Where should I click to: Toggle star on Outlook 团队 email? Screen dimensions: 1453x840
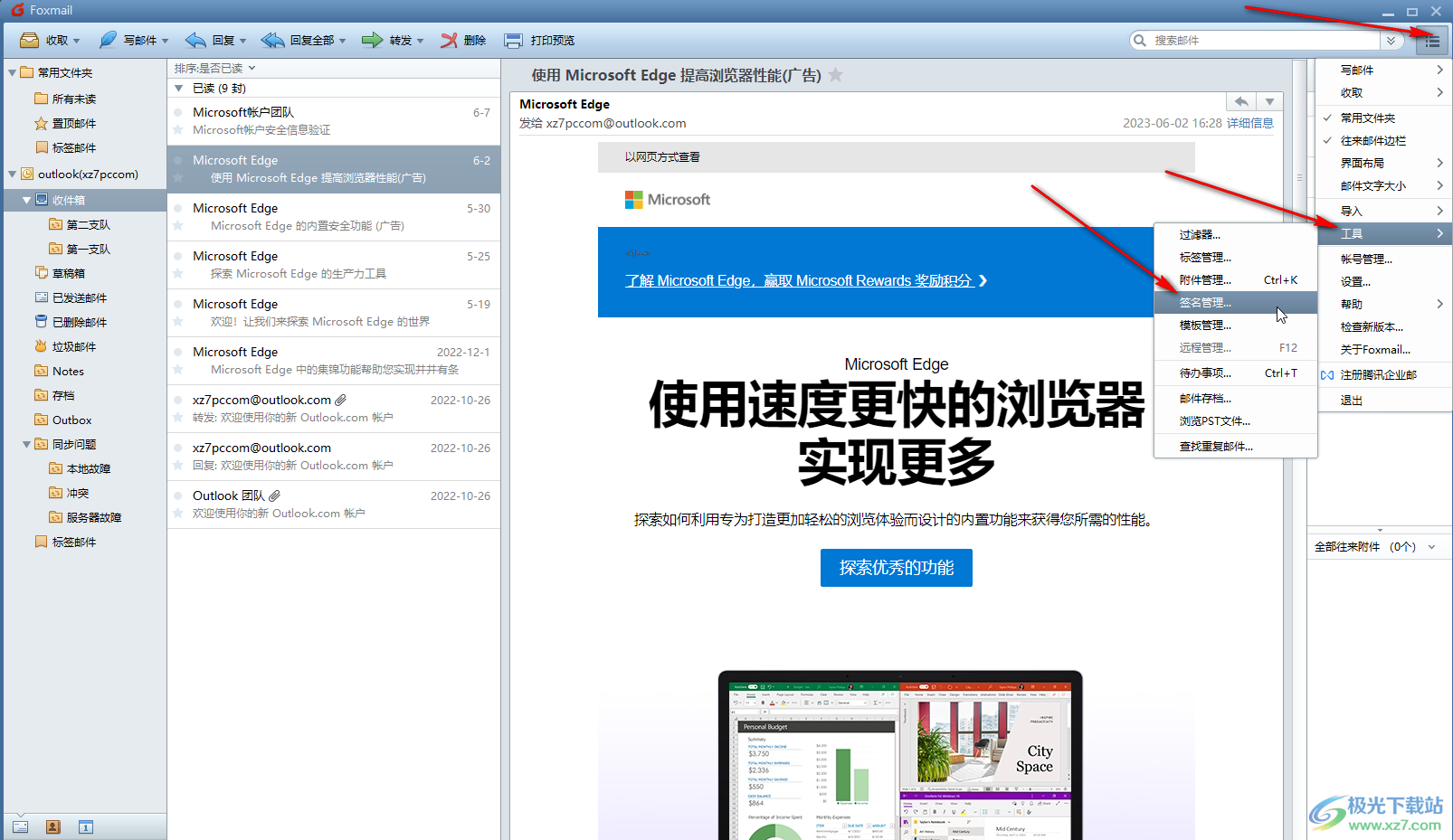(178, 514)
